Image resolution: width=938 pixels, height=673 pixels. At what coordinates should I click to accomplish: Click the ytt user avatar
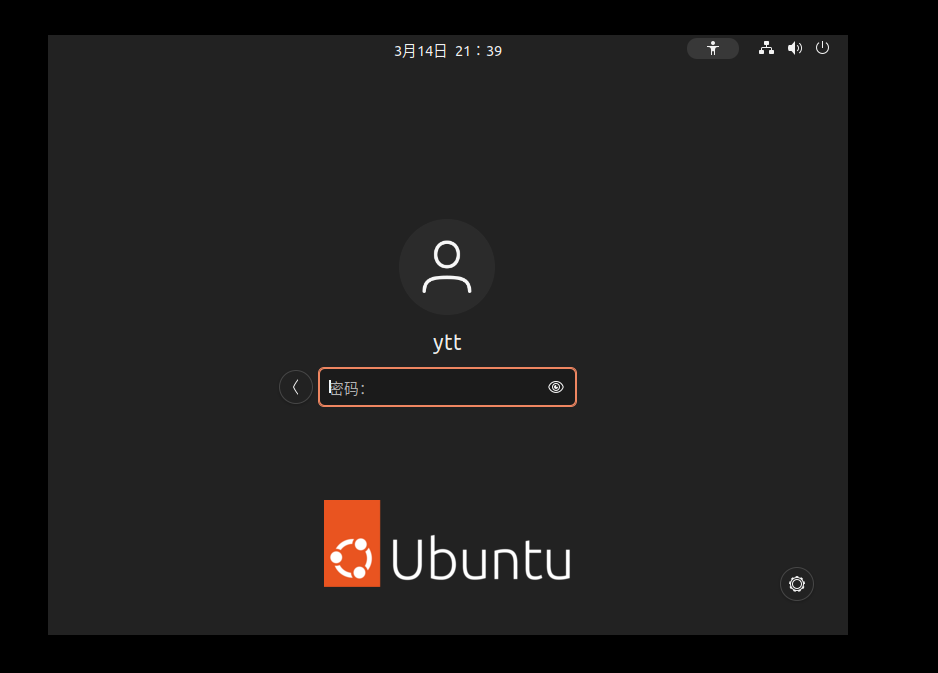(x=447, y=267)
